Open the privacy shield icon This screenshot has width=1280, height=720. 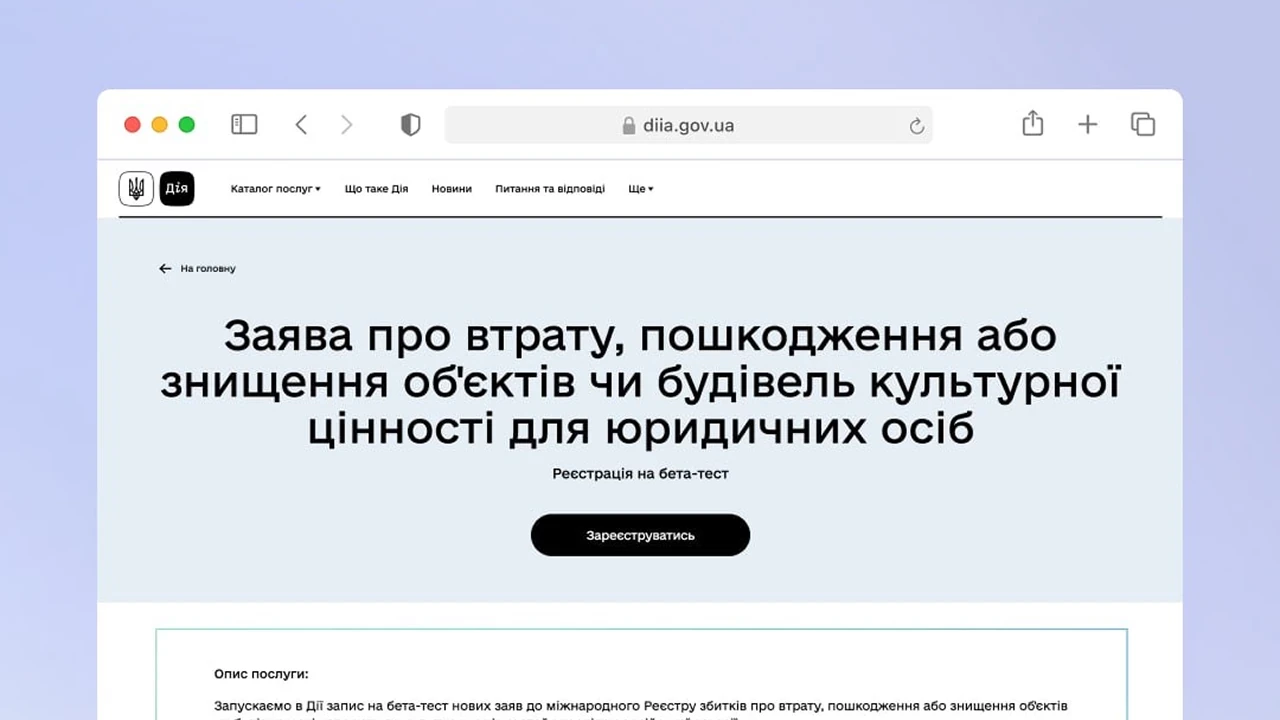410,124
